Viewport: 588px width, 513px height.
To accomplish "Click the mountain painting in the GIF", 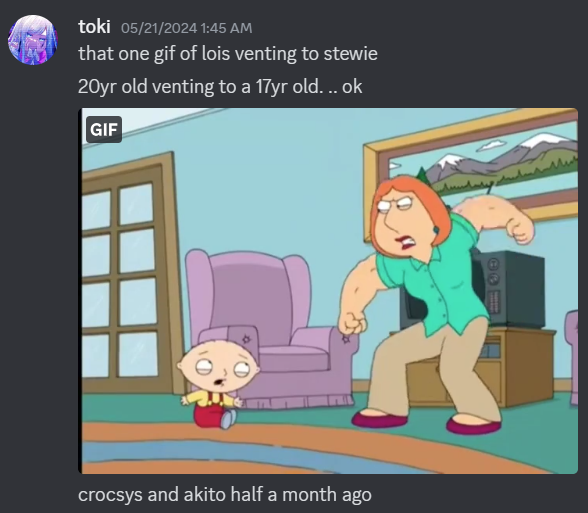I will (471, 172).
